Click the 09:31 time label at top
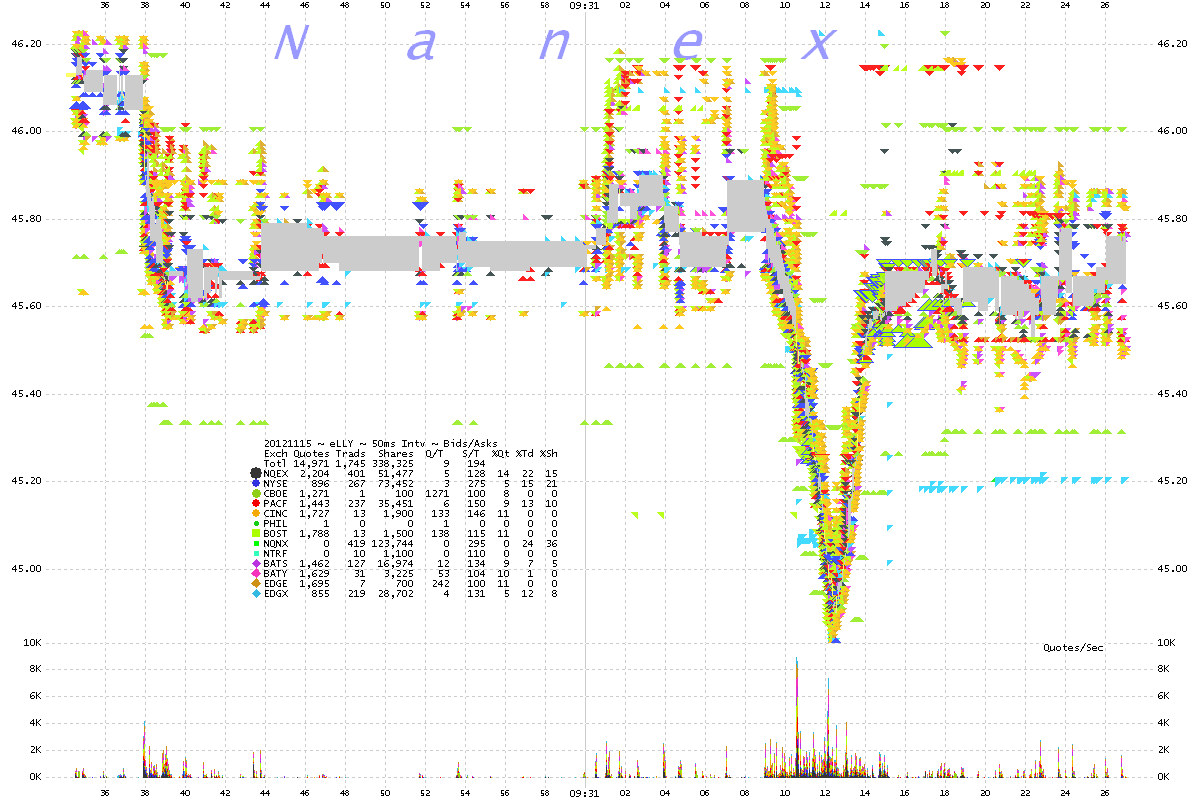This screenshot has height=800, width=1200. coord(584,5)
